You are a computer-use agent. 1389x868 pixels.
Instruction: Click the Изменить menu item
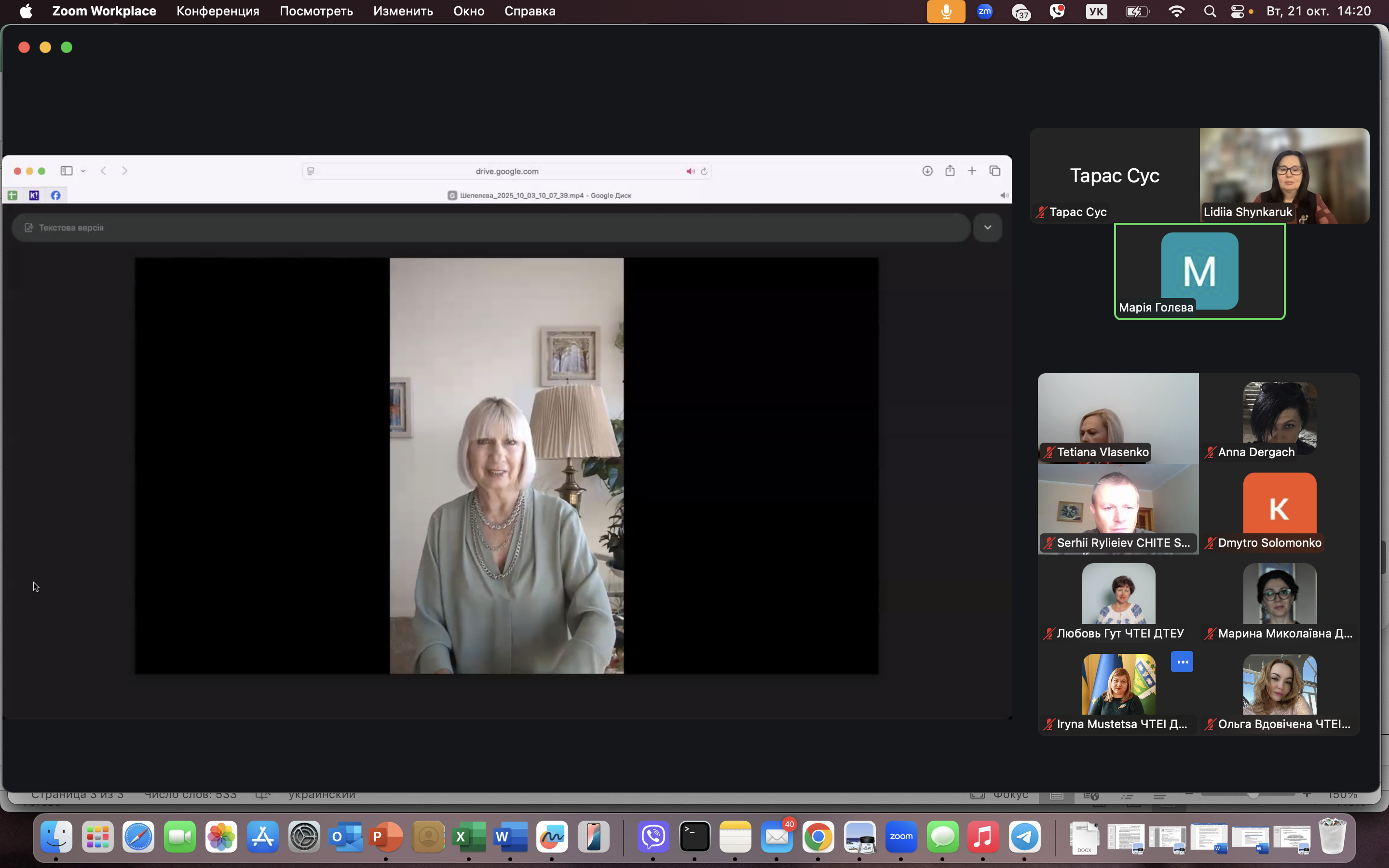pos(402,12)
